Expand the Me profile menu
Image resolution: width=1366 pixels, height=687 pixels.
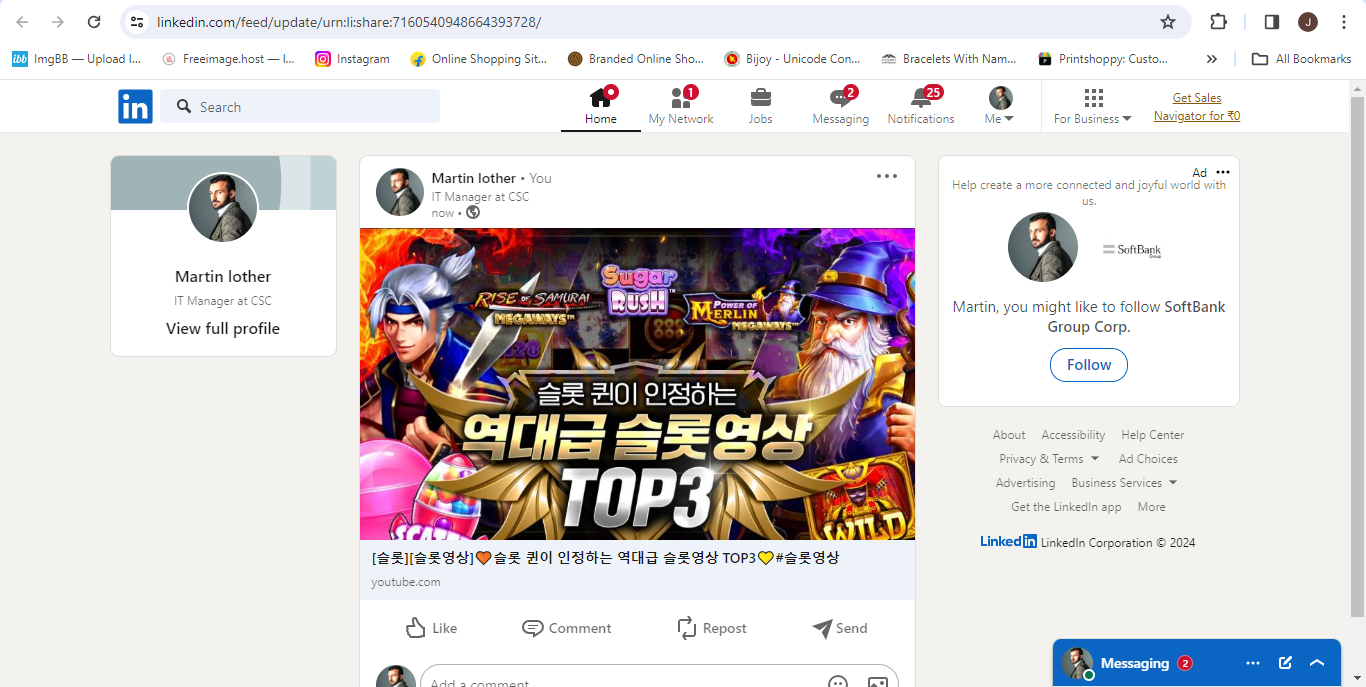[1000, 107]
